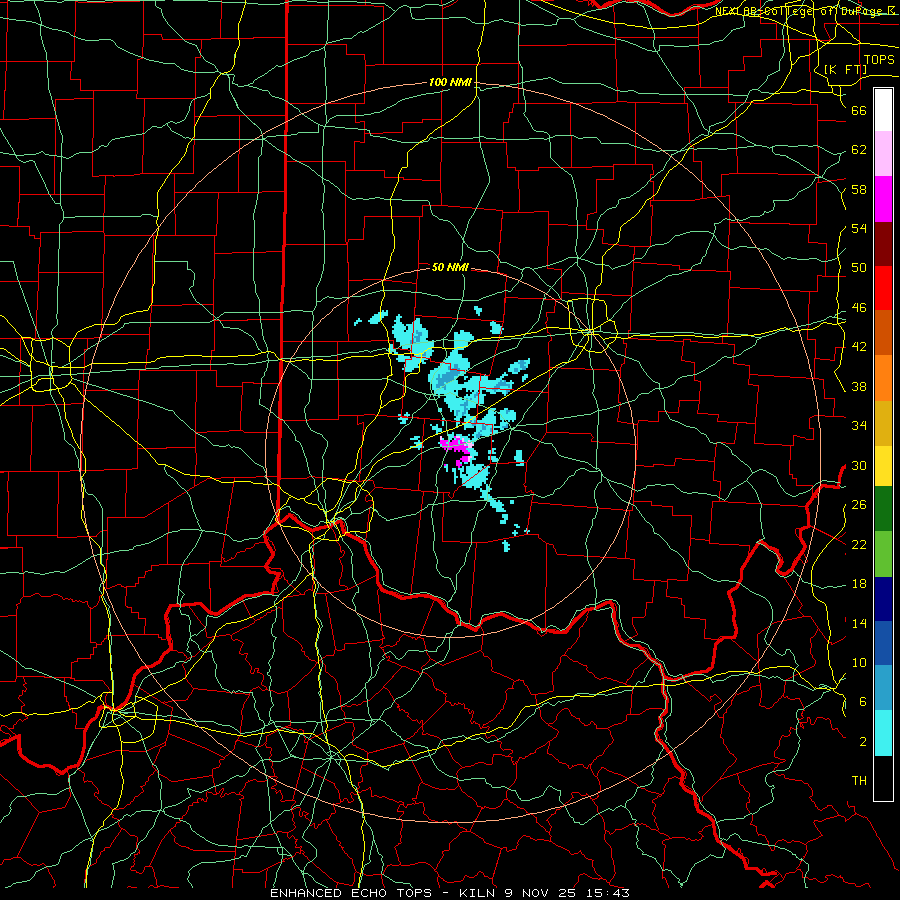
Task: Click the '[K FT]' units label
Action: point(845,70)
